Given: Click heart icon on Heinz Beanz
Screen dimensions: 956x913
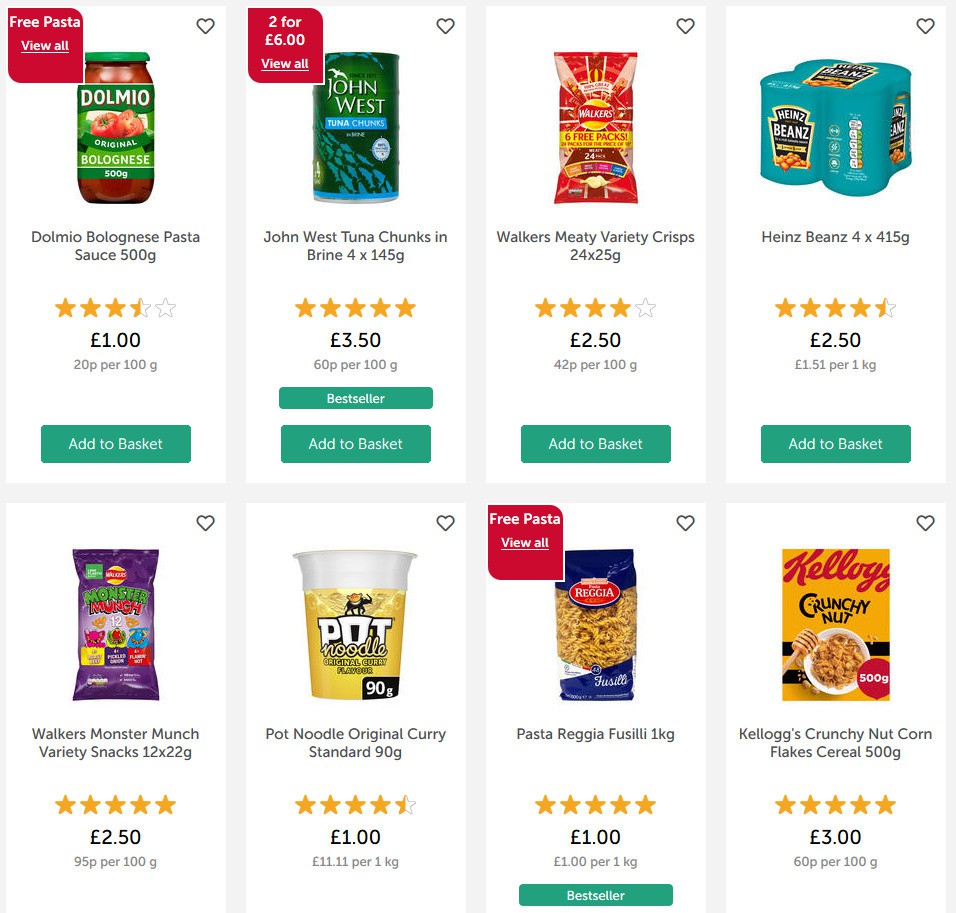Looking at the screenshot, I should (x=925, y=26).
